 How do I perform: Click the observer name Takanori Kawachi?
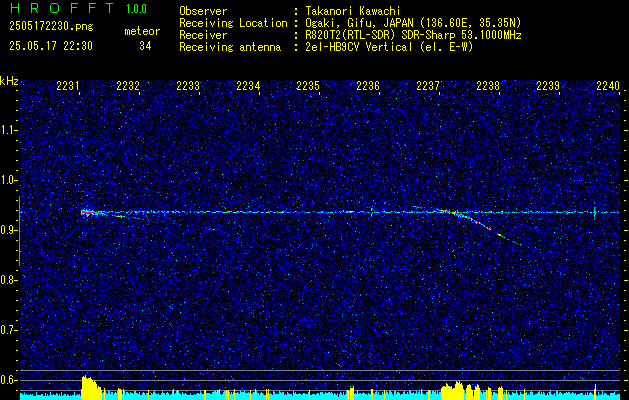353,11
